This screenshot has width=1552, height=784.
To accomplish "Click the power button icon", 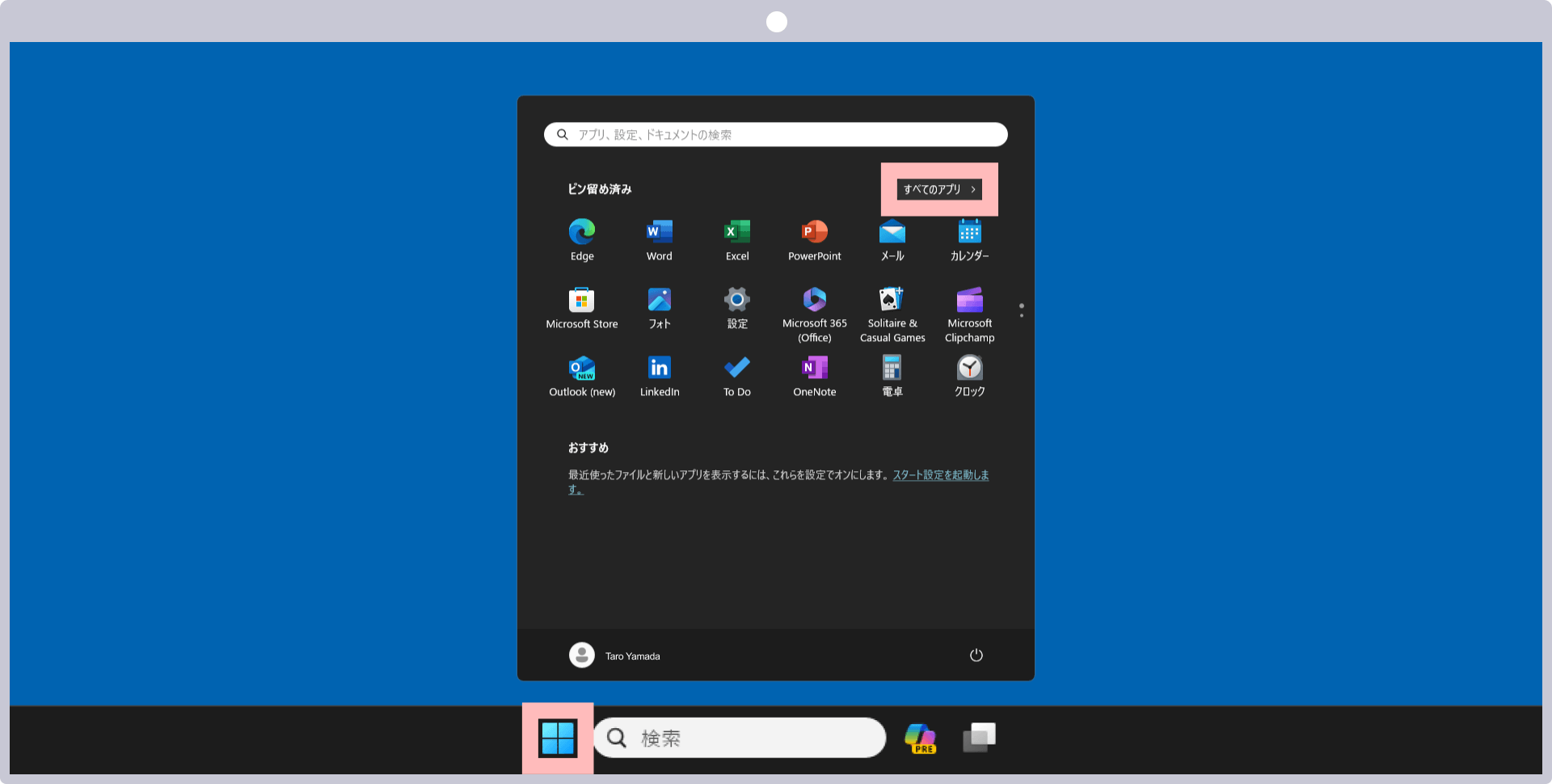I will [976, 655].
